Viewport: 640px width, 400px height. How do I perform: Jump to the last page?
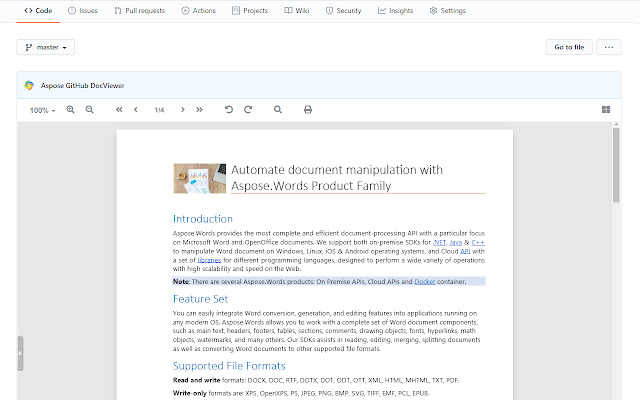pyautogui.click(x=199, y=109)
